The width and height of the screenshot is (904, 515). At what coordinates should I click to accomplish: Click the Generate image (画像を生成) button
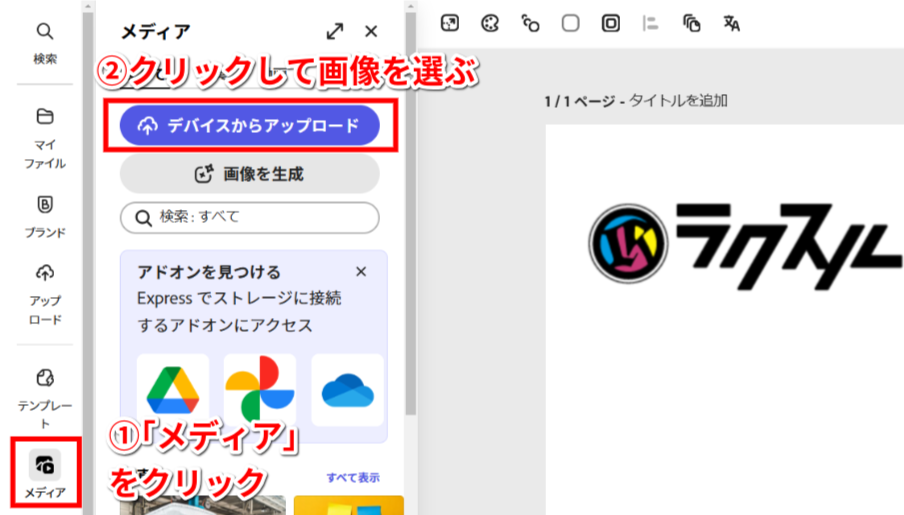(x=249, y=174)
